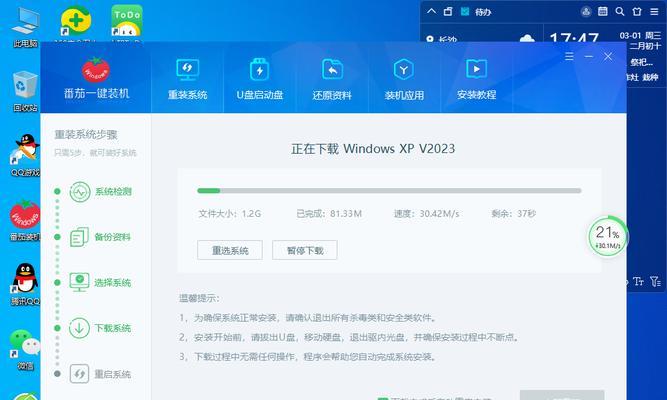Open the widget's hamburger menu
The image size is (667, 400).
click(x=654, y=11)
